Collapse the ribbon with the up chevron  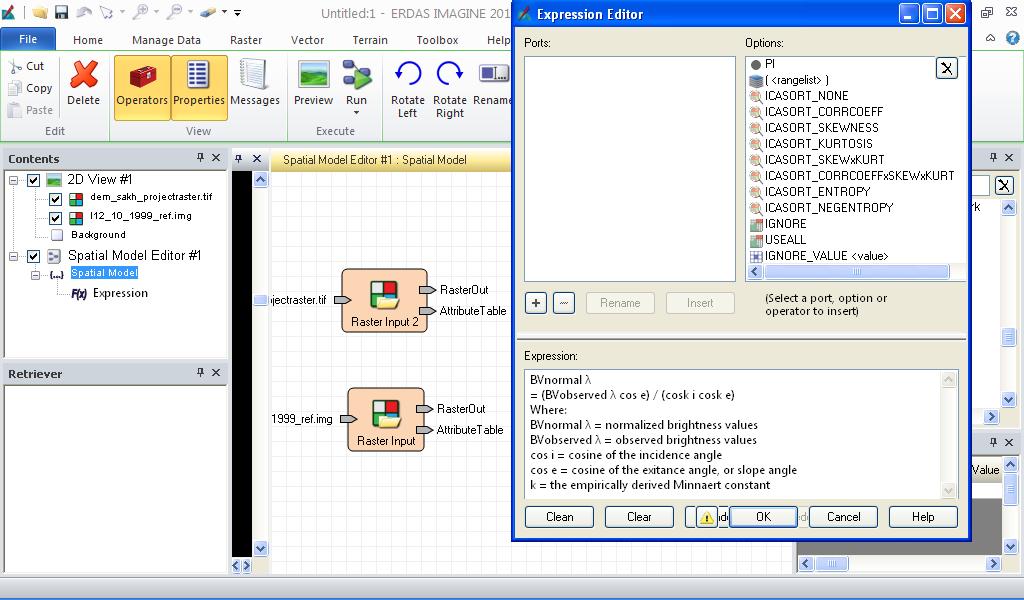tap(991, 38)
